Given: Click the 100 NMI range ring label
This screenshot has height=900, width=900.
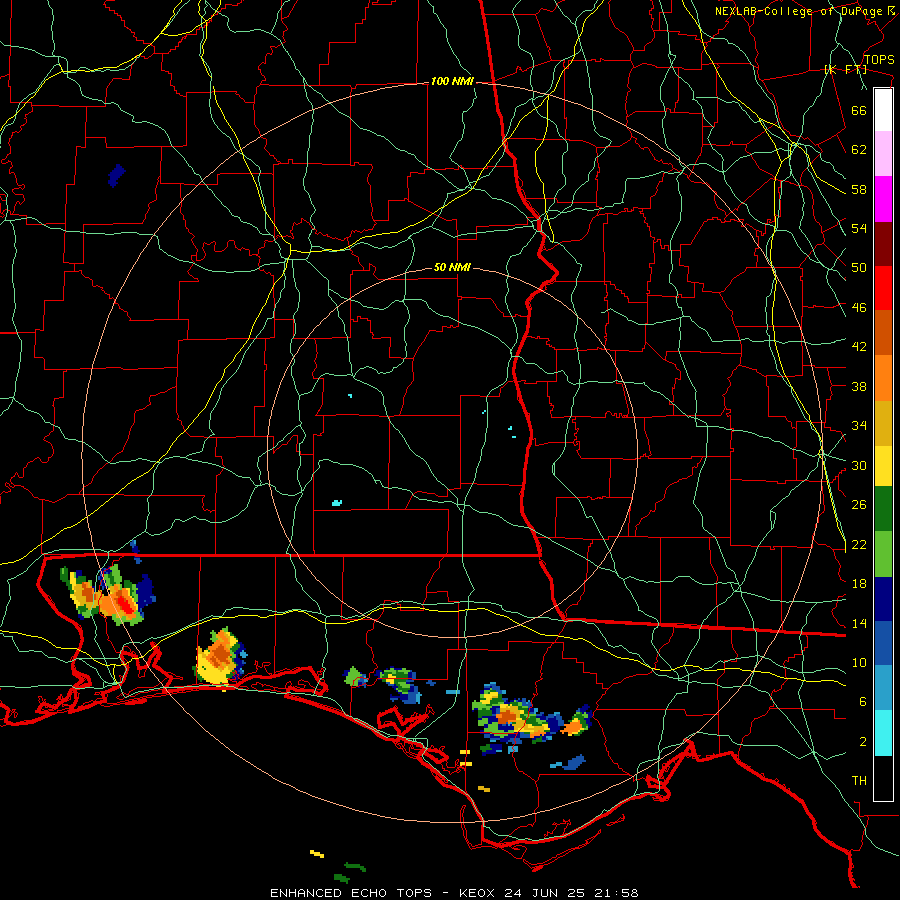Looking at the screenshot, I should tap(452, 82).
